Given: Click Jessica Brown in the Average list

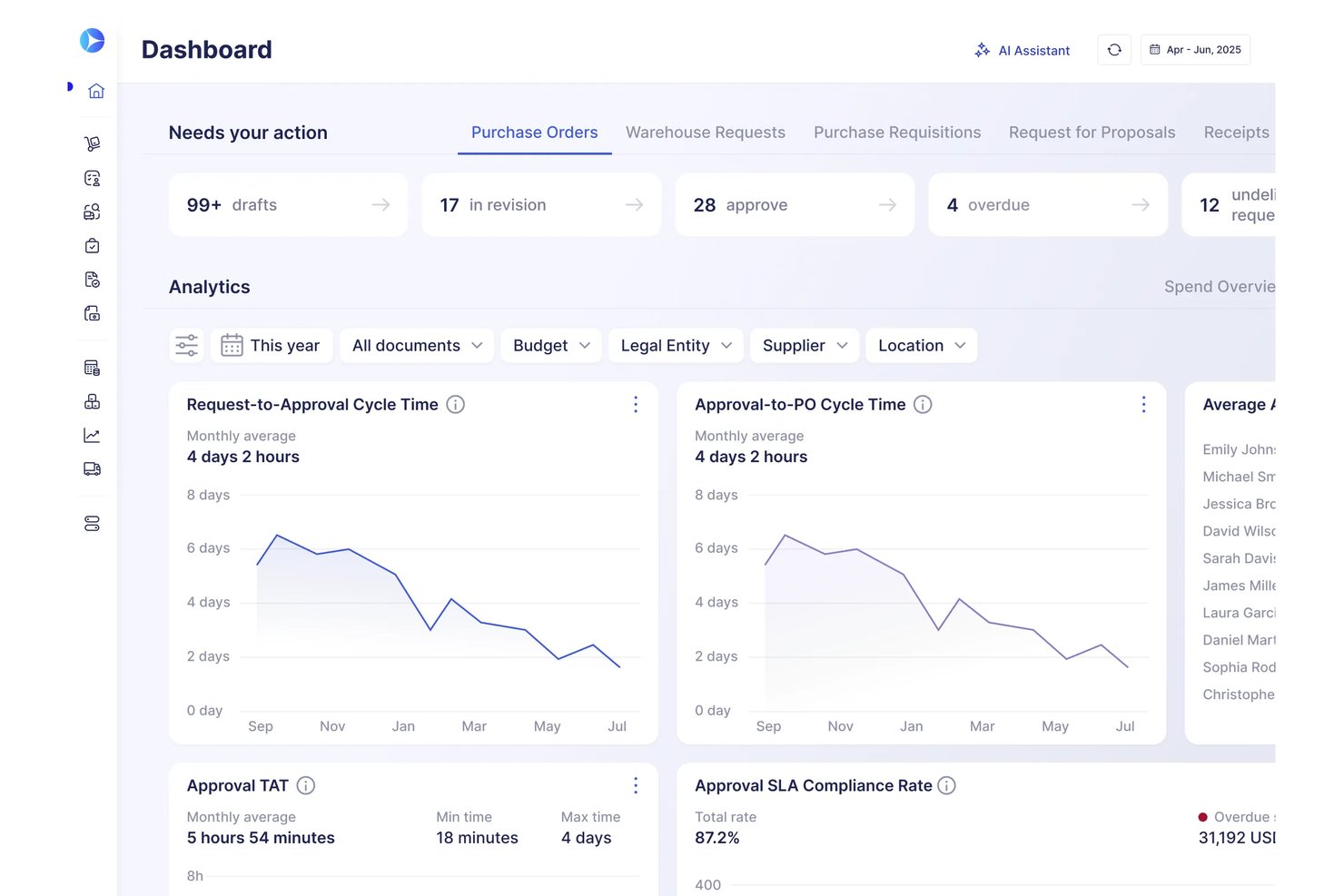Looking at the screenshot, I should (1239, 504).
